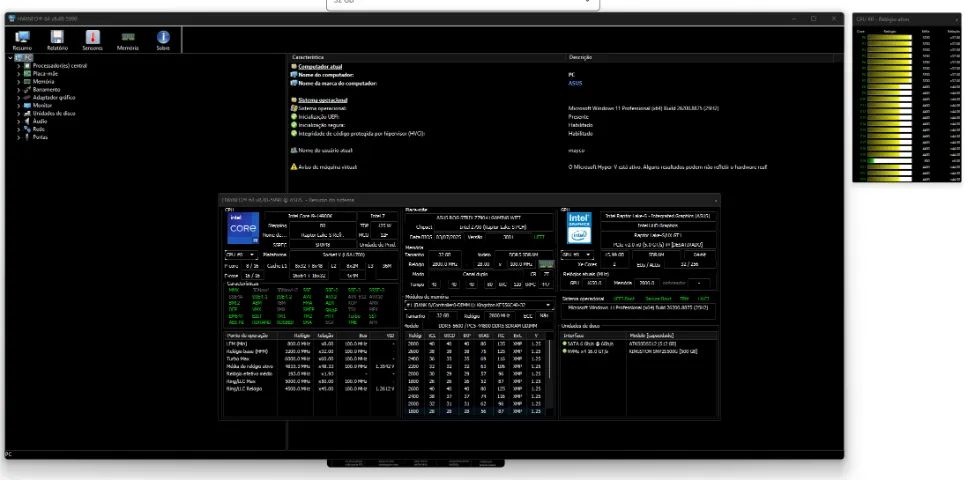Image resolution: width=970 pixels, height=480 pixels.
Task: Select the Rede network tree icon
Action: (27, 129)
